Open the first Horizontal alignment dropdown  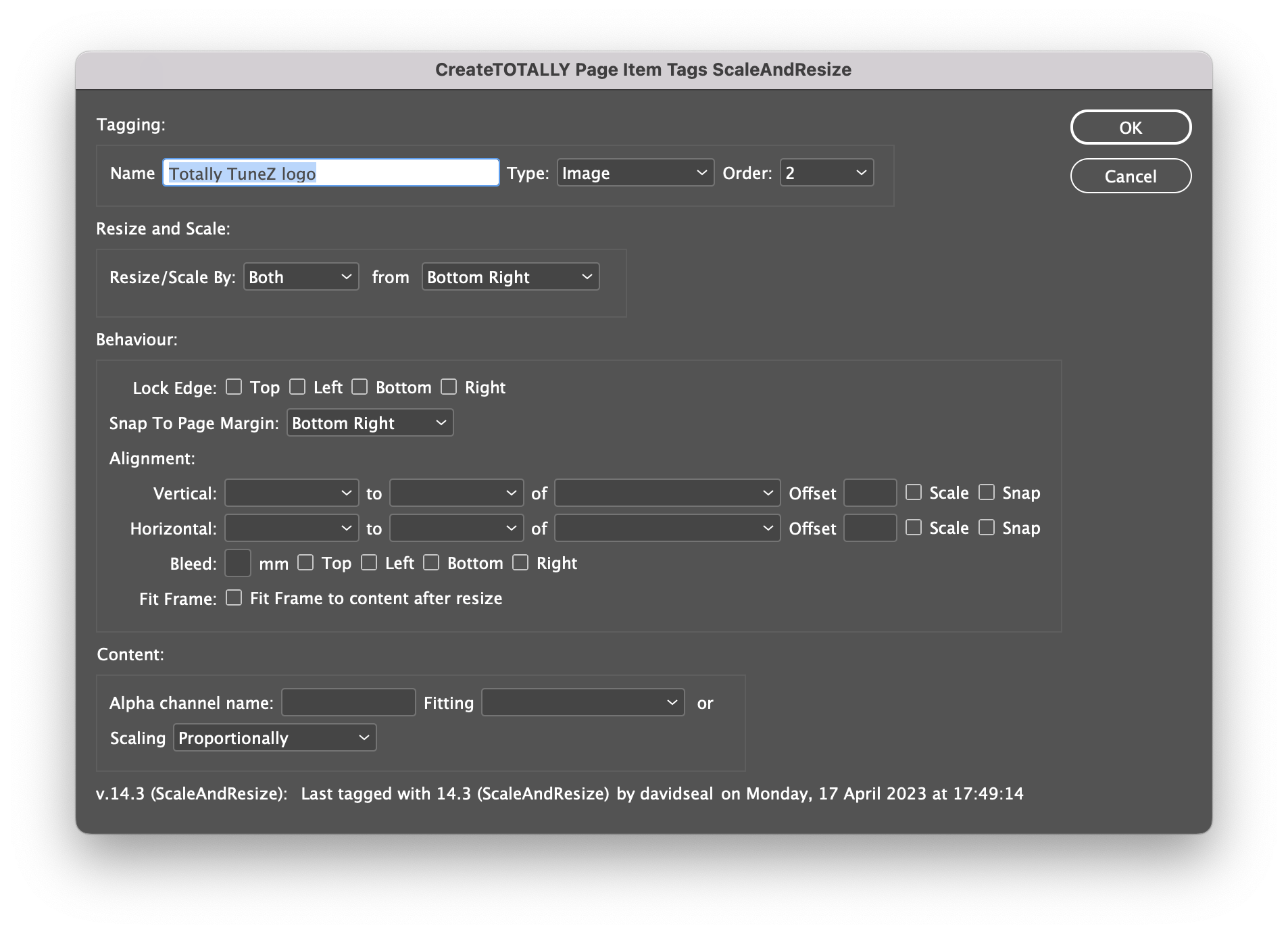coord(291,529)
